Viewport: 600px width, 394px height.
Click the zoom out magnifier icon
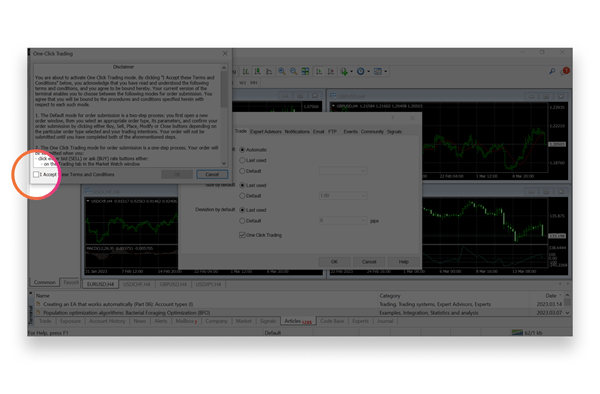point(293,72)
